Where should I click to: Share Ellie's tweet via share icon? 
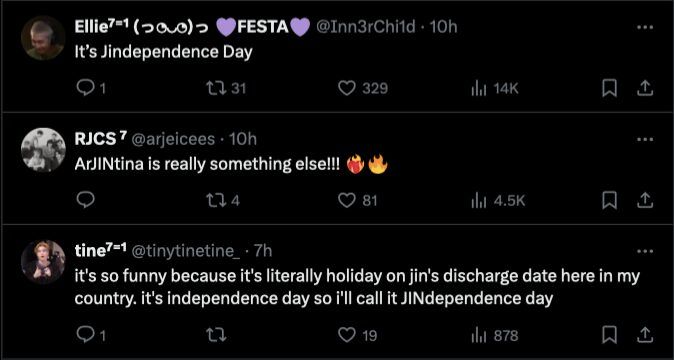[x=644, y=88]
